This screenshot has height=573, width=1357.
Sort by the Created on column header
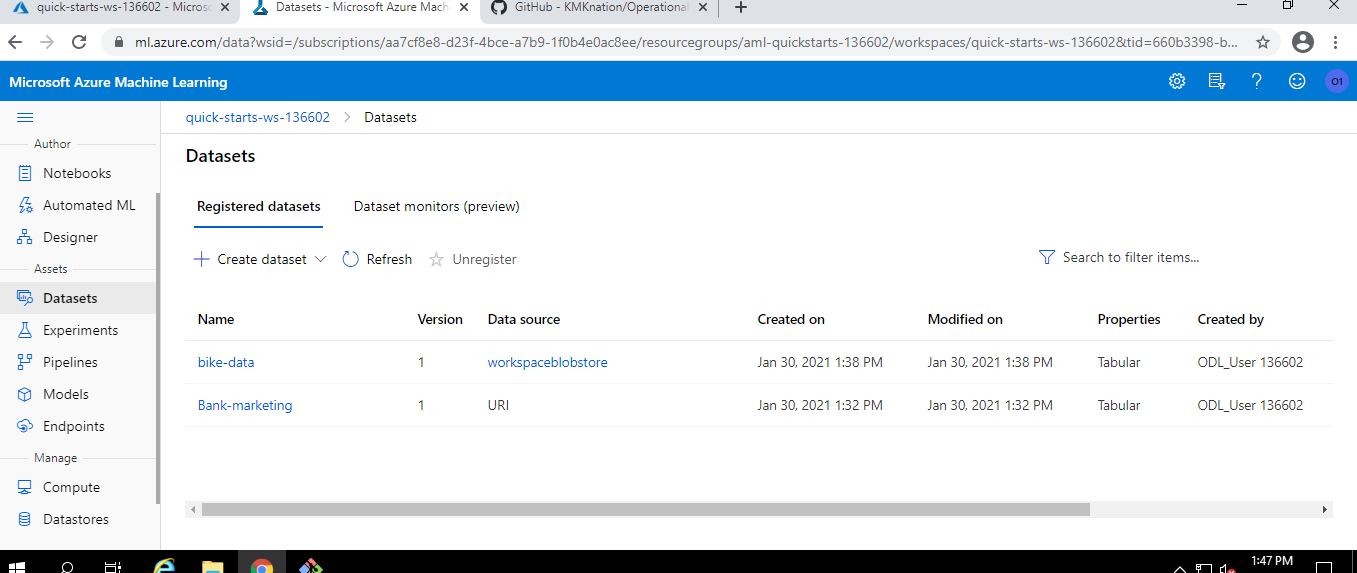coord(791,320)
